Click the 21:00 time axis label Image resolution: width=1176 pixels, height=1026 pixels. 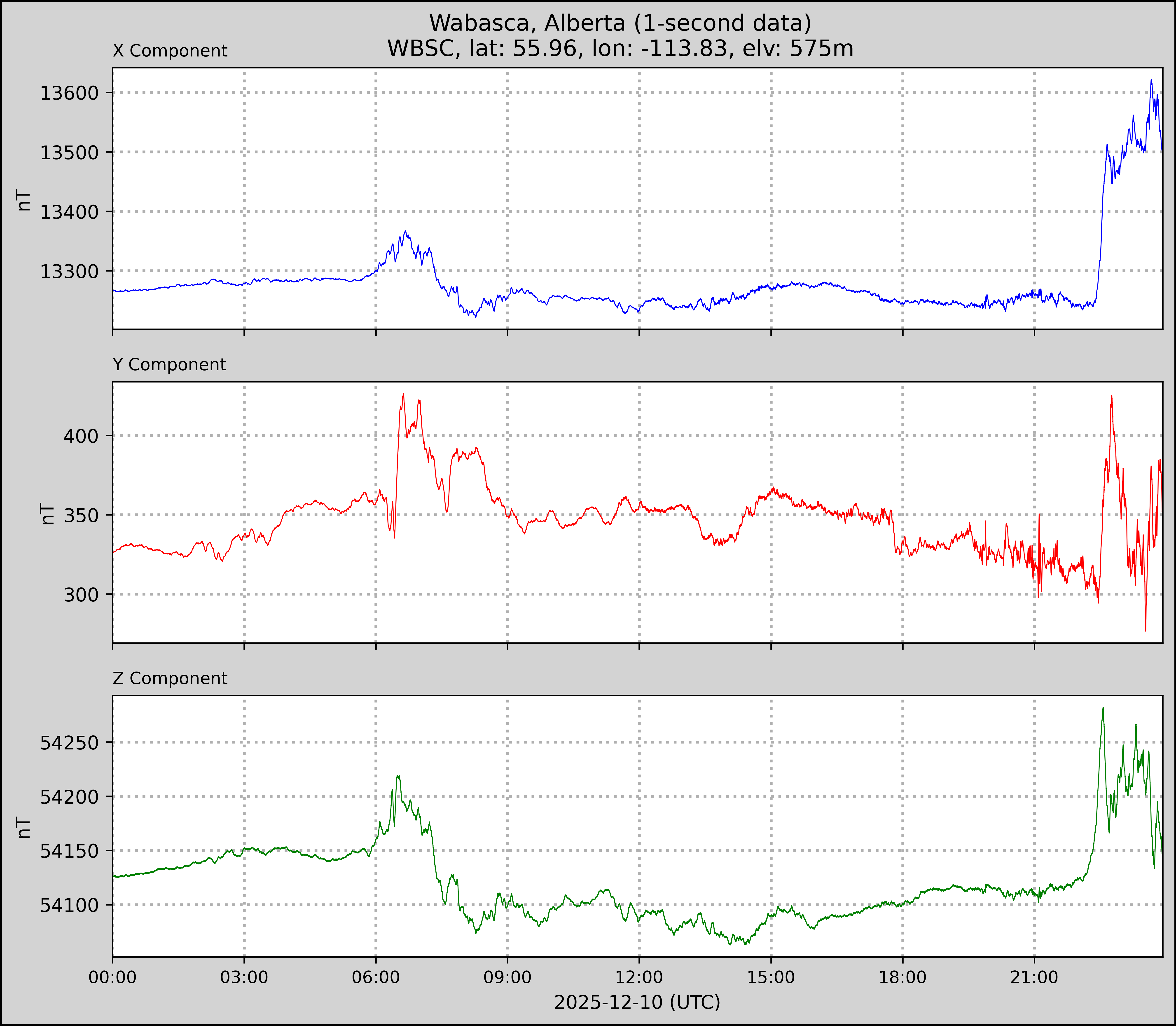tap(1034, 977)
